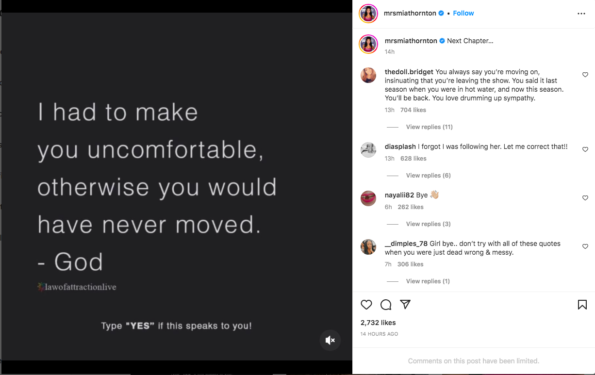
Task: Like the post with the heart icon
Action: [366, 304]
